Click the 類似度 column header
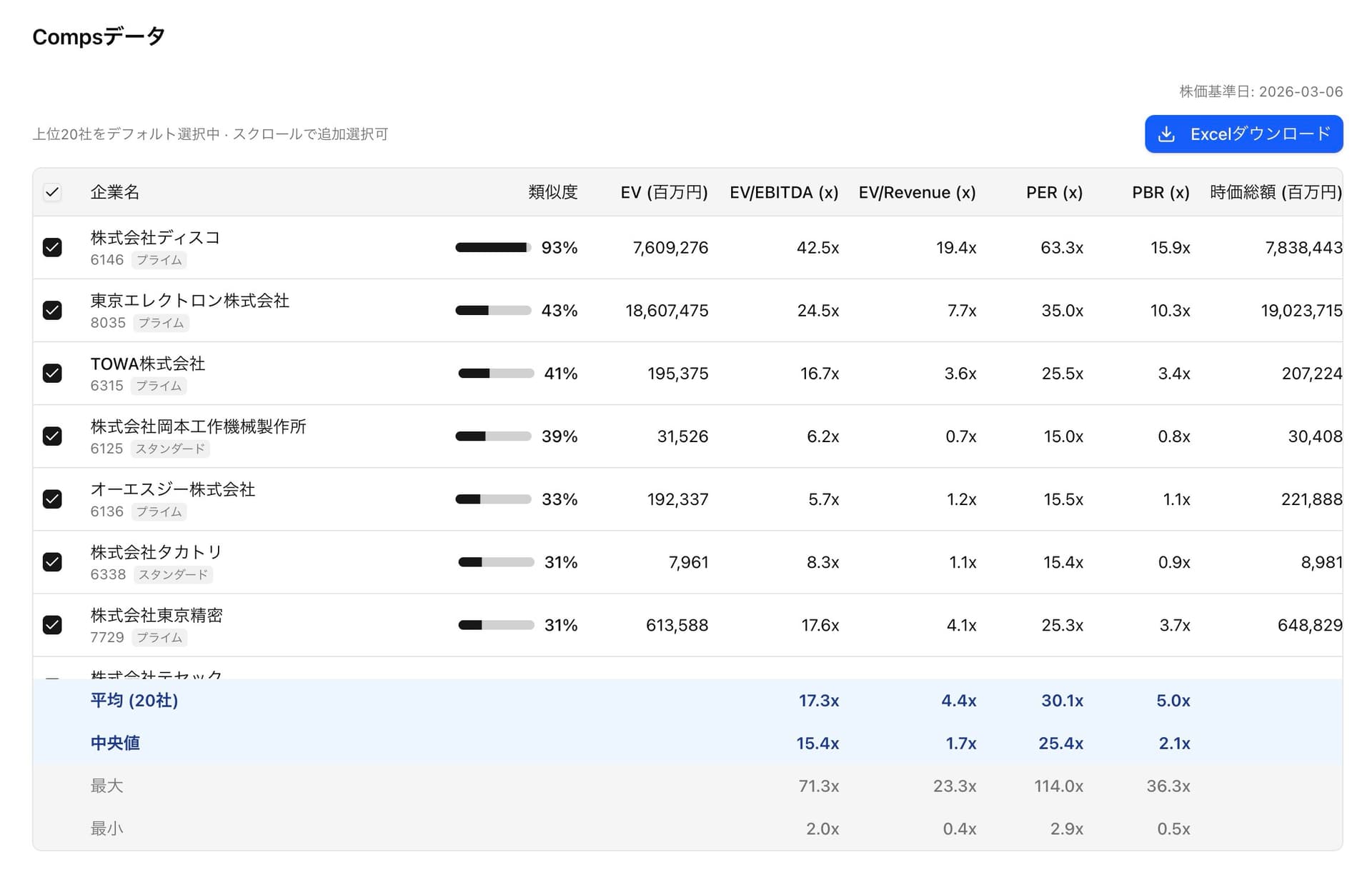Viewport: 1372px width, 870px height. pyautogui.click(x=552, y=192)
